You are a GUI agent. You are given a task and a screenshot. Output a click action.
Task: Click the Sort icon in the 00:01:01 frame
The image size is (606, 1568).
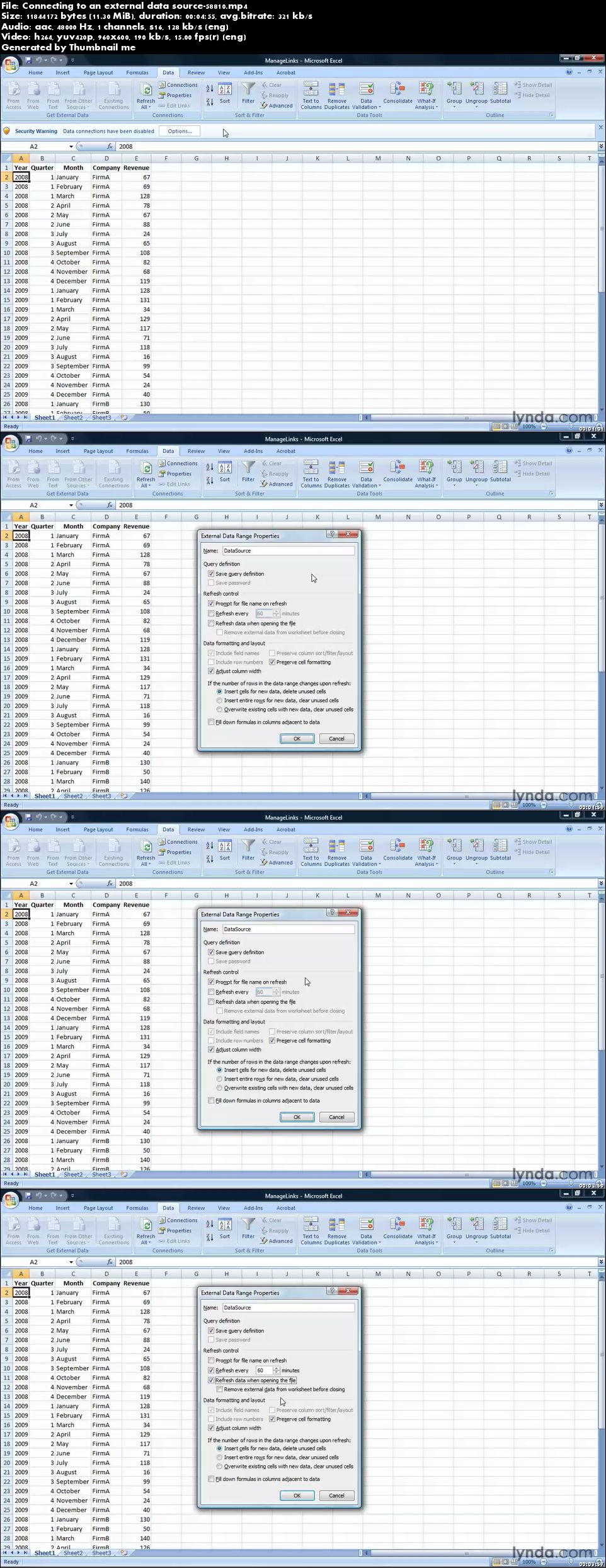[225, 89]
